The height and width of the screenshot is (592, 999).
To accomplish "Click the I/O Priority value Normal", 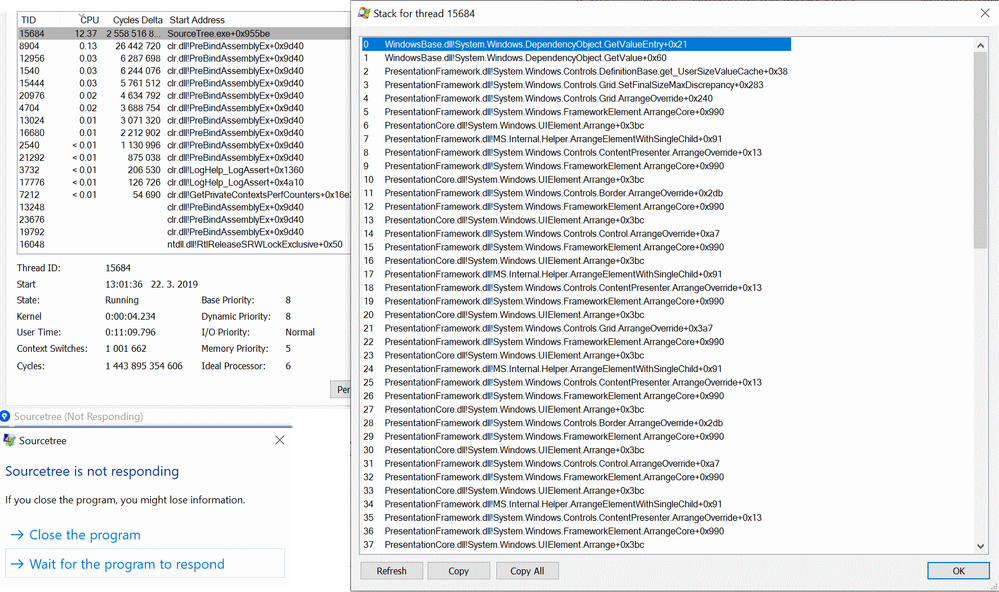I will tap(300, 332).
